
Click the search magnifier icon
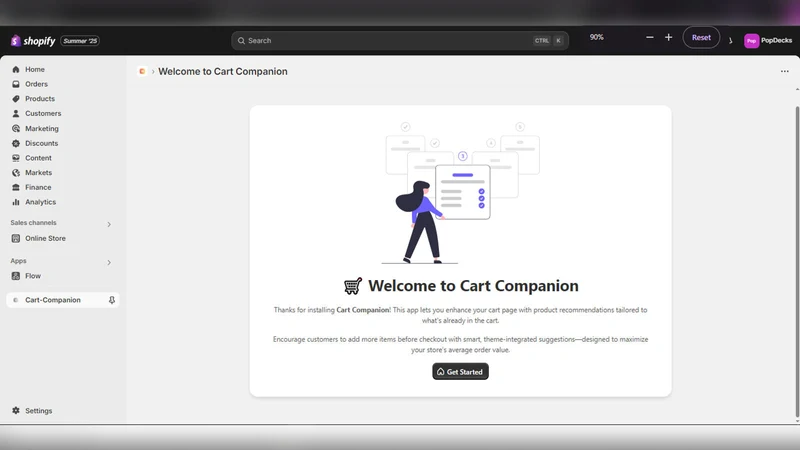coord(241,41)
